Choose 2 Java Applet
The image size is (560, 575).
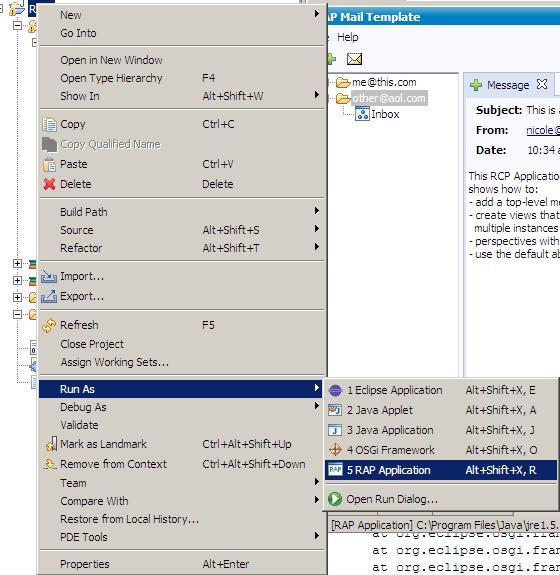441,410
